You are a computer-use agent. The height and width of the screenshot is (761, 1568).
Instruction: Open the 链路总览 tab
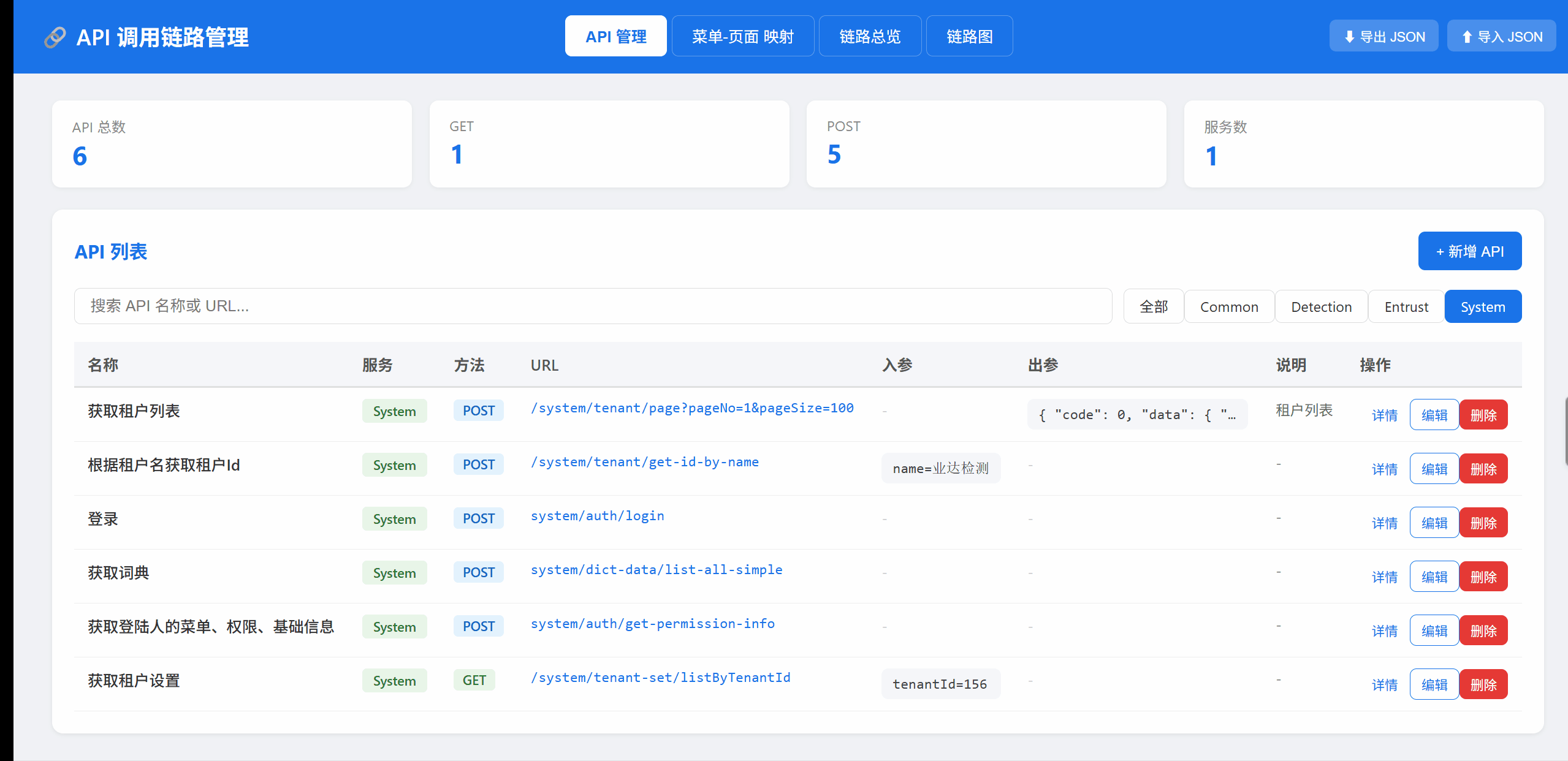click(x=870, y=36)
